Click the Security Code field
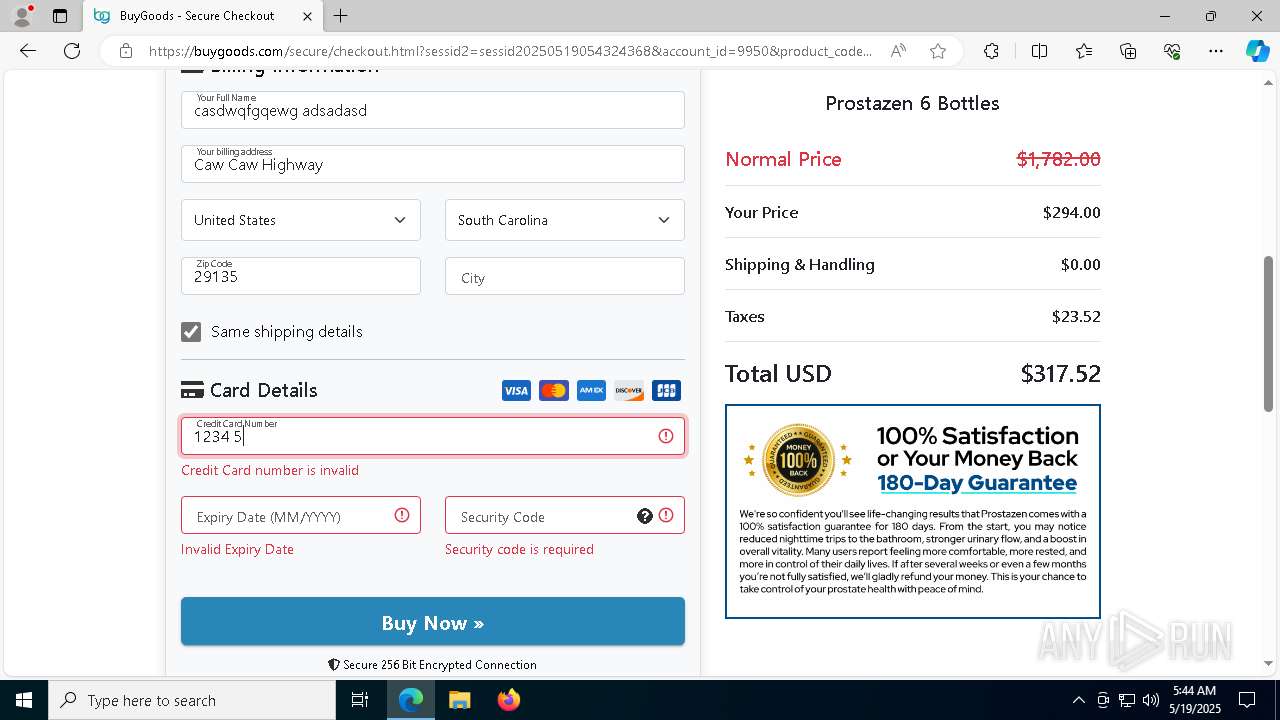This screenshot has height=720, width=1280. pos(565,515)
